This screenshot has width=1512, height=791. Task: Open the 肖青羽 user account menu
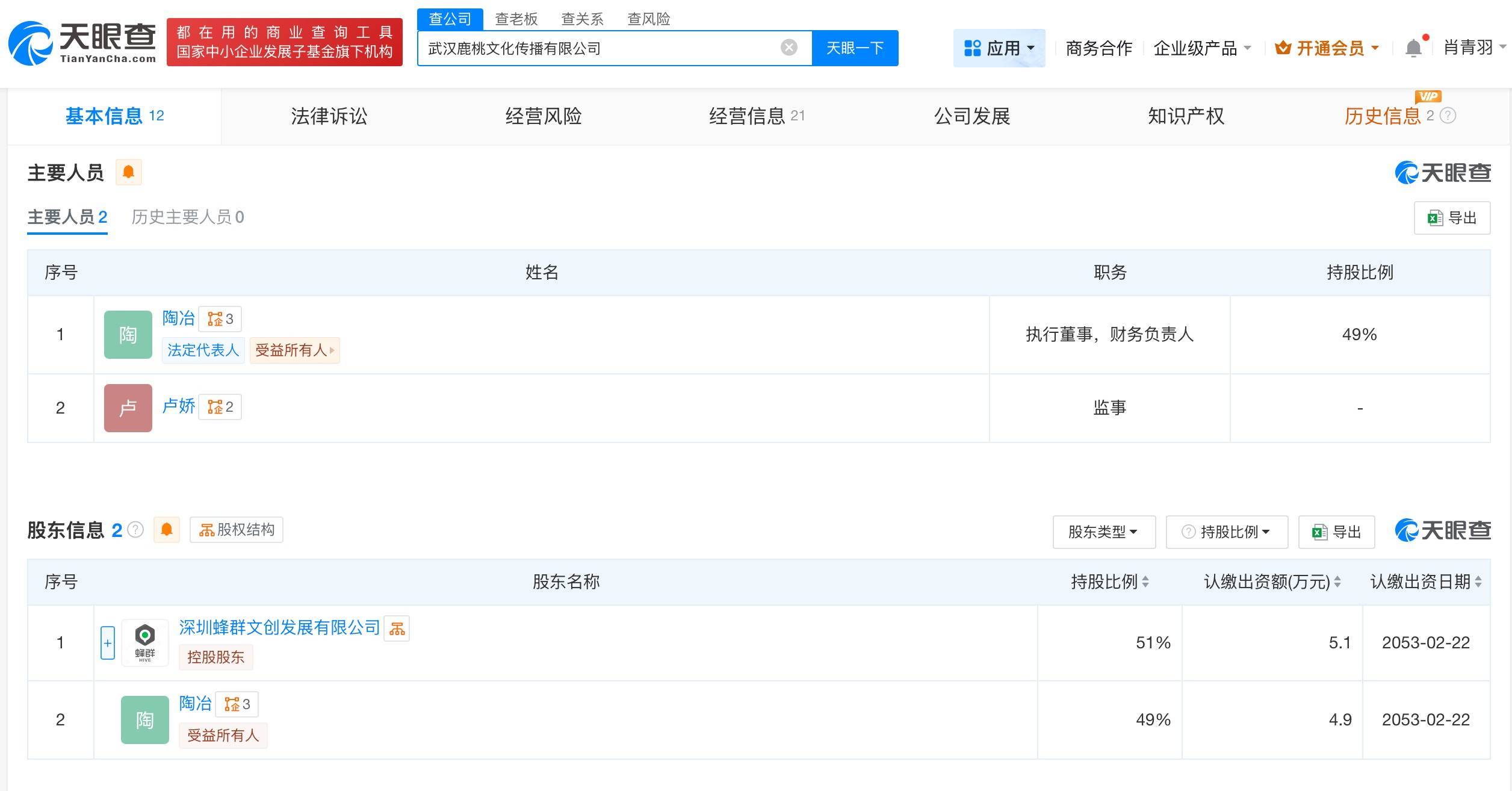(1474, 47)
